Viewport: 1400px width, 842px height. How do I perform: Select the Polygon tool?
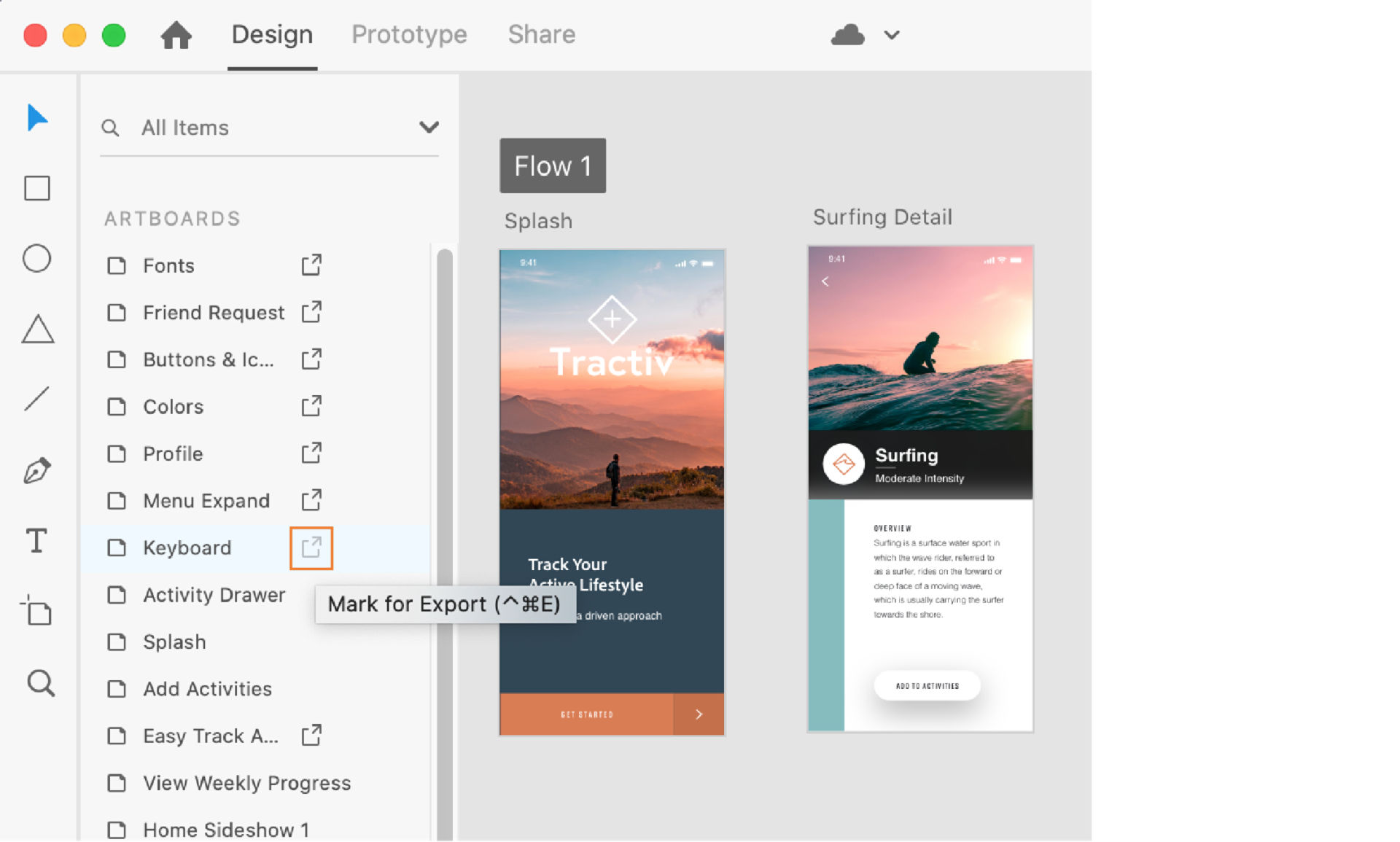pyautogui.click(x=37, y=329)
